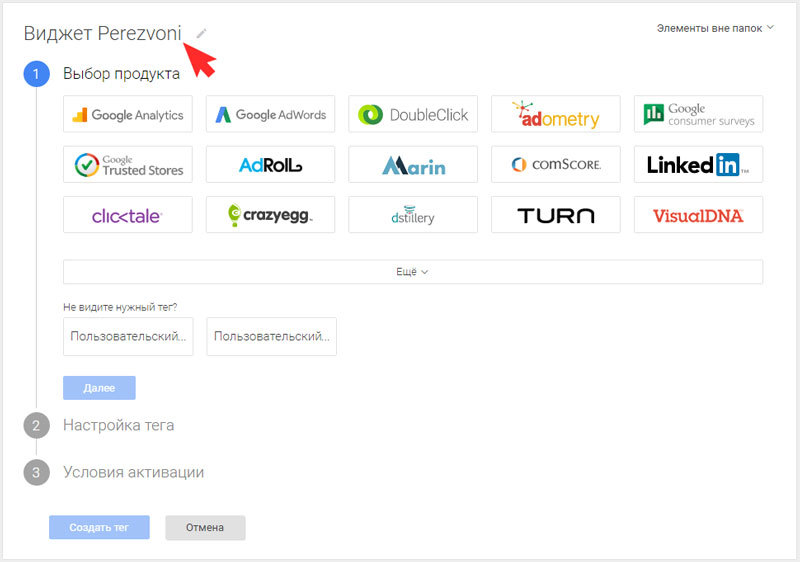Choose the Google Trusted Stores tile
Image resolution: width=800 pixels, height=562 pixels.
tap(128, 165)
